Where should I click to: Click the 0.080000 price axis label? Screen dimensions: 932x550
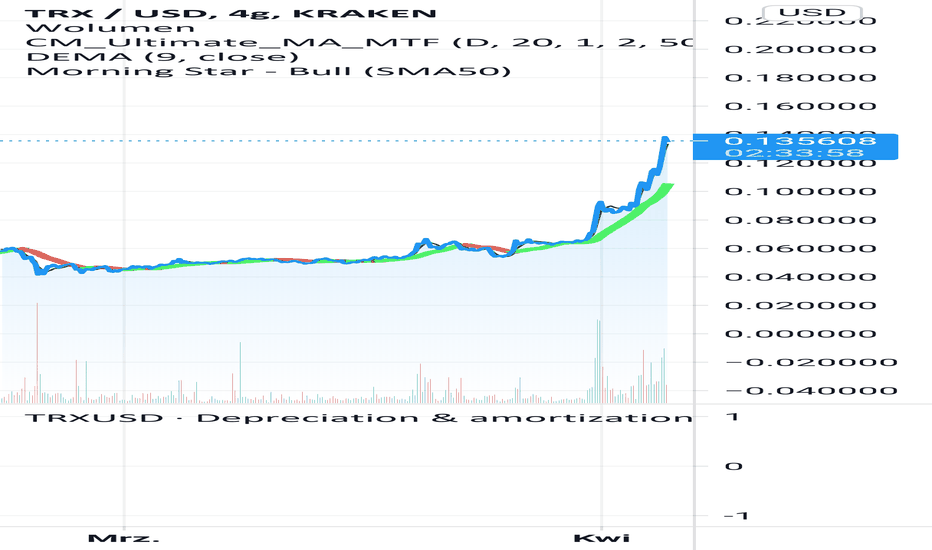click(800, 220)
